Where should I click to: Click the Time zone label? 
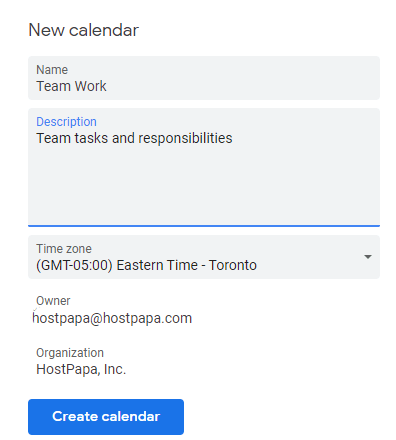pyautogui.click(x=64, y=249)
